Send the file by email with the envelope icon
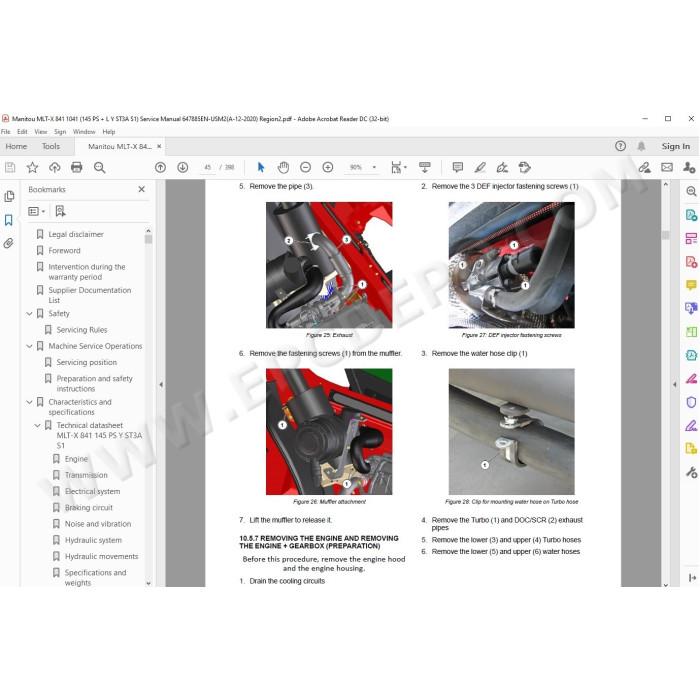 click(667, 167)
